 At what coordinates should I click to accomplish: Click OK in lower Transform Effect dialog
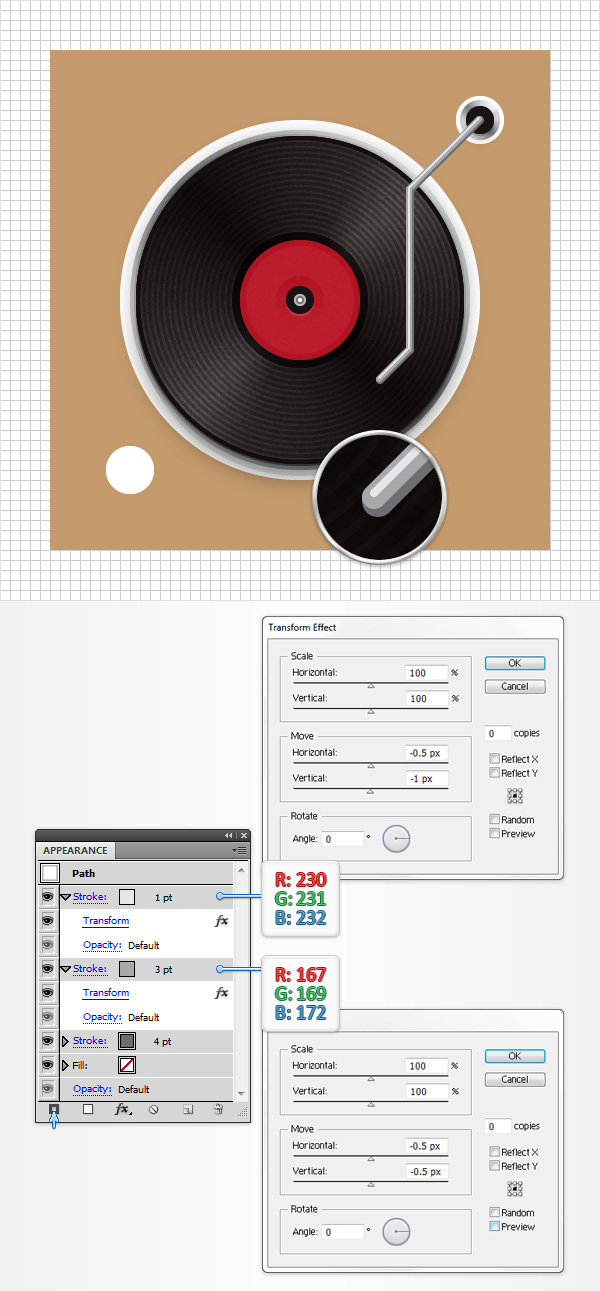tap(515, 1056)
